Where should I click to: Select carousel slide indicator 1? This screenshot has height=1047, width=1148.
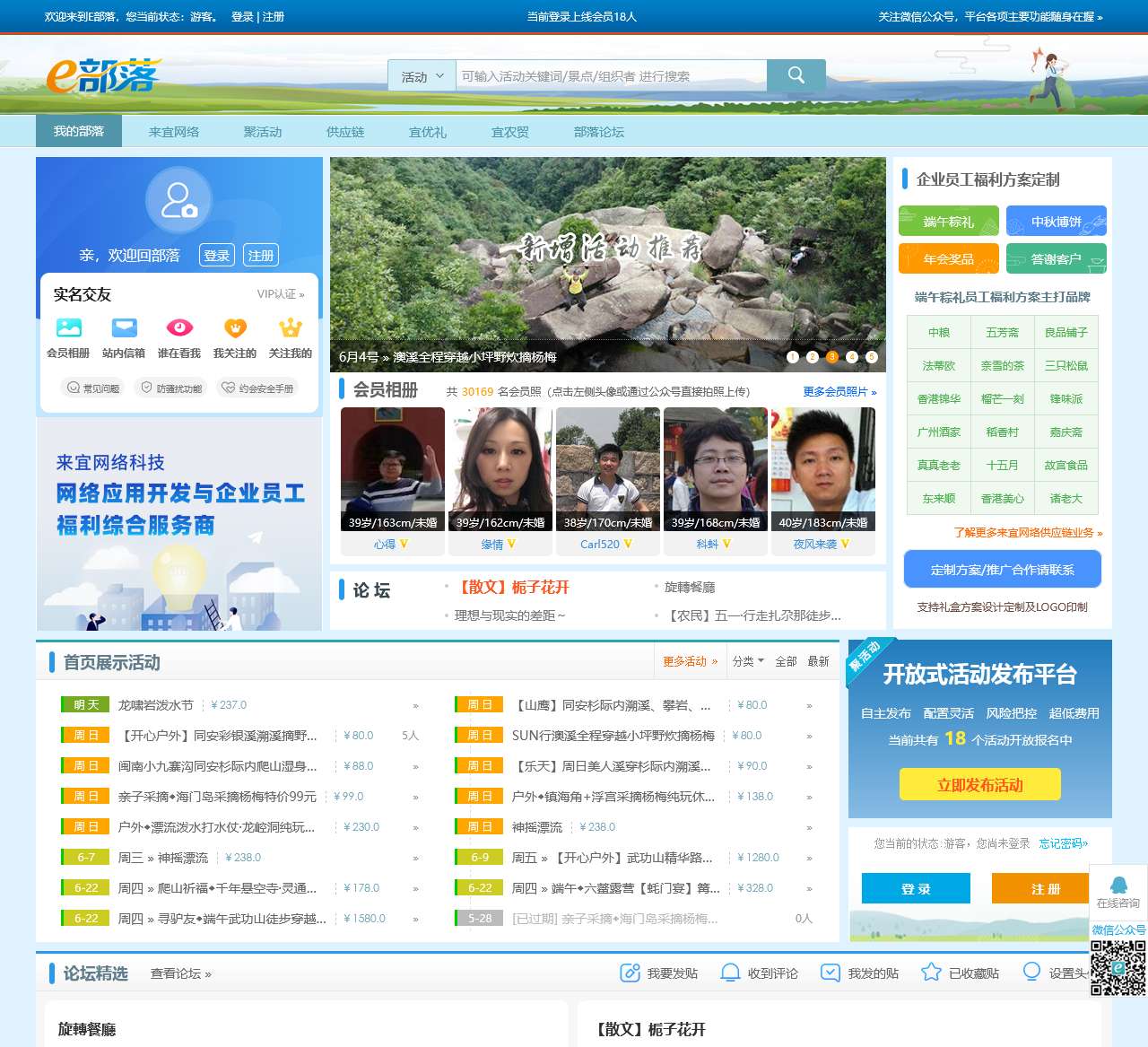click(x=793, y=357)
